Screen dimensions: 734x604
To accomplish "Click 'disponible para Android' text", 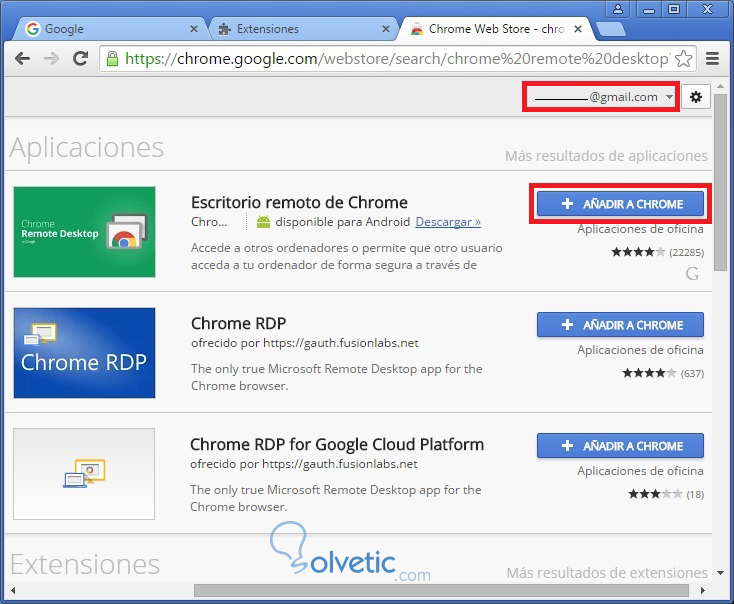I will click(342, 221).
